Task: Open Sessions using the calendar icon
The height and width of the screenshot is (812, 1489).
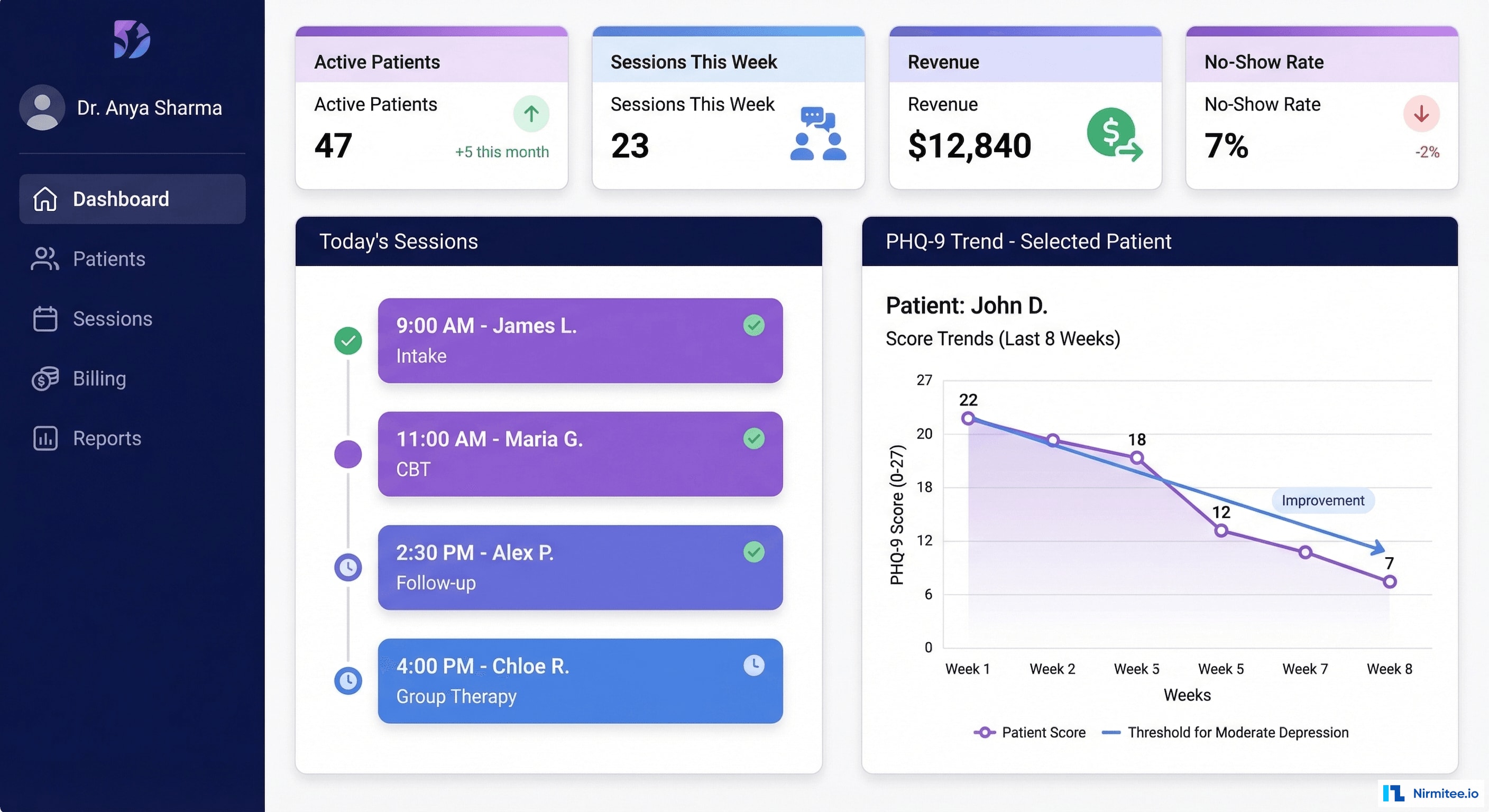Action: tap(45, 318)
